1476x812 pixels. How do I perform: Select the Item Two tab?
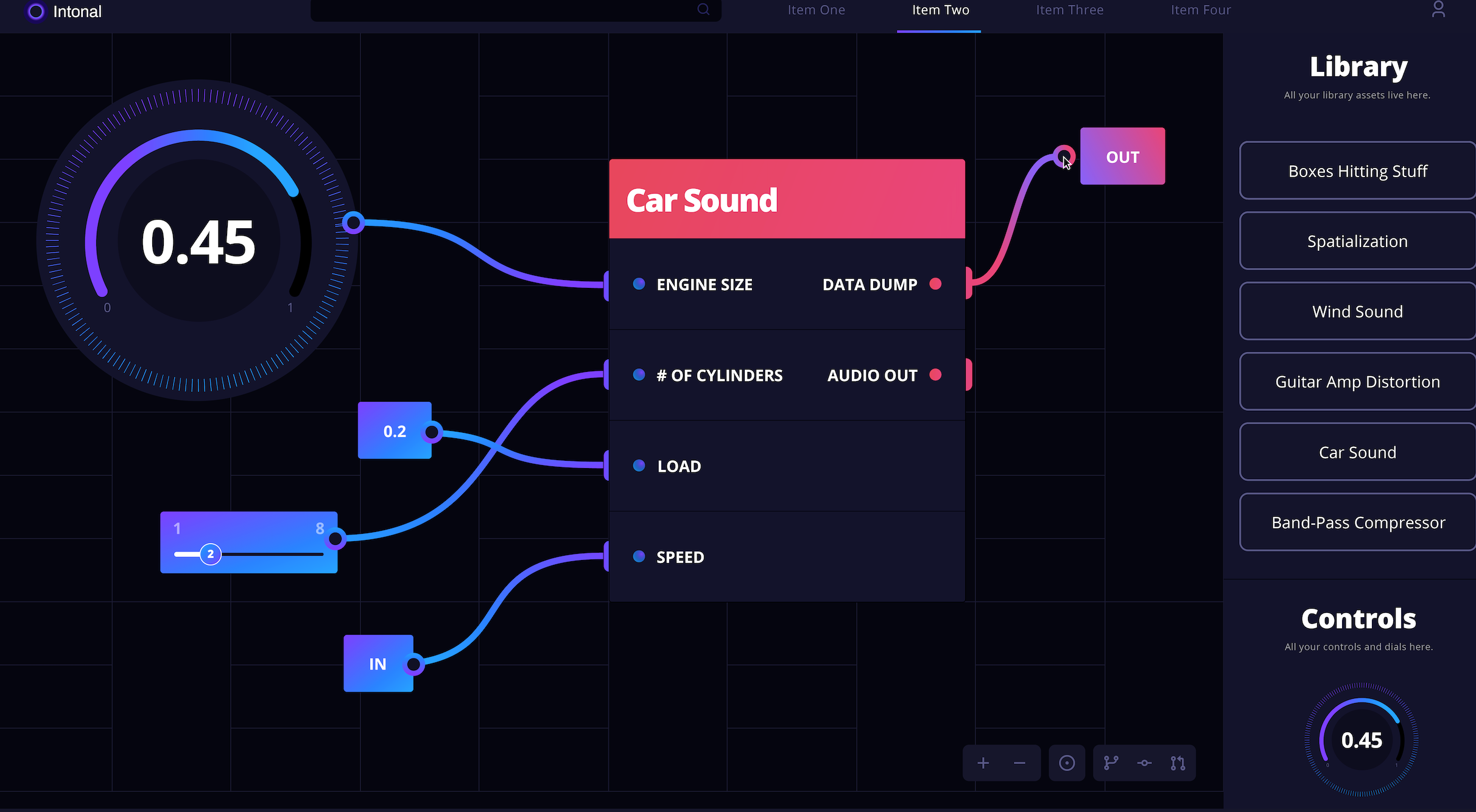pos(940,10)
